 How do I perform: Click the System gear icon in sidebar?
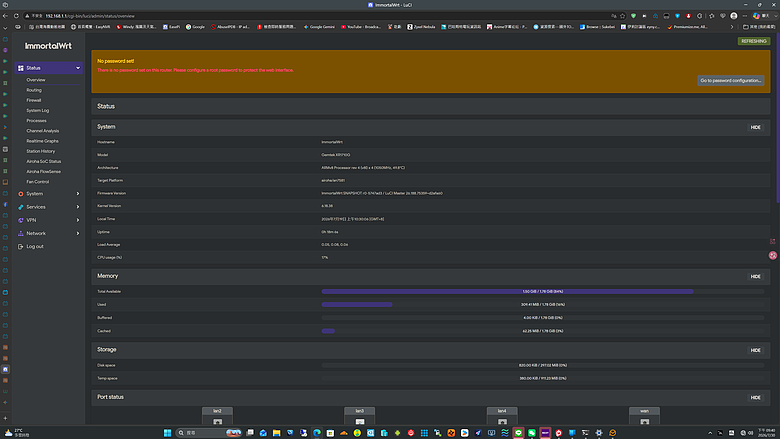(x=20, y=194)
